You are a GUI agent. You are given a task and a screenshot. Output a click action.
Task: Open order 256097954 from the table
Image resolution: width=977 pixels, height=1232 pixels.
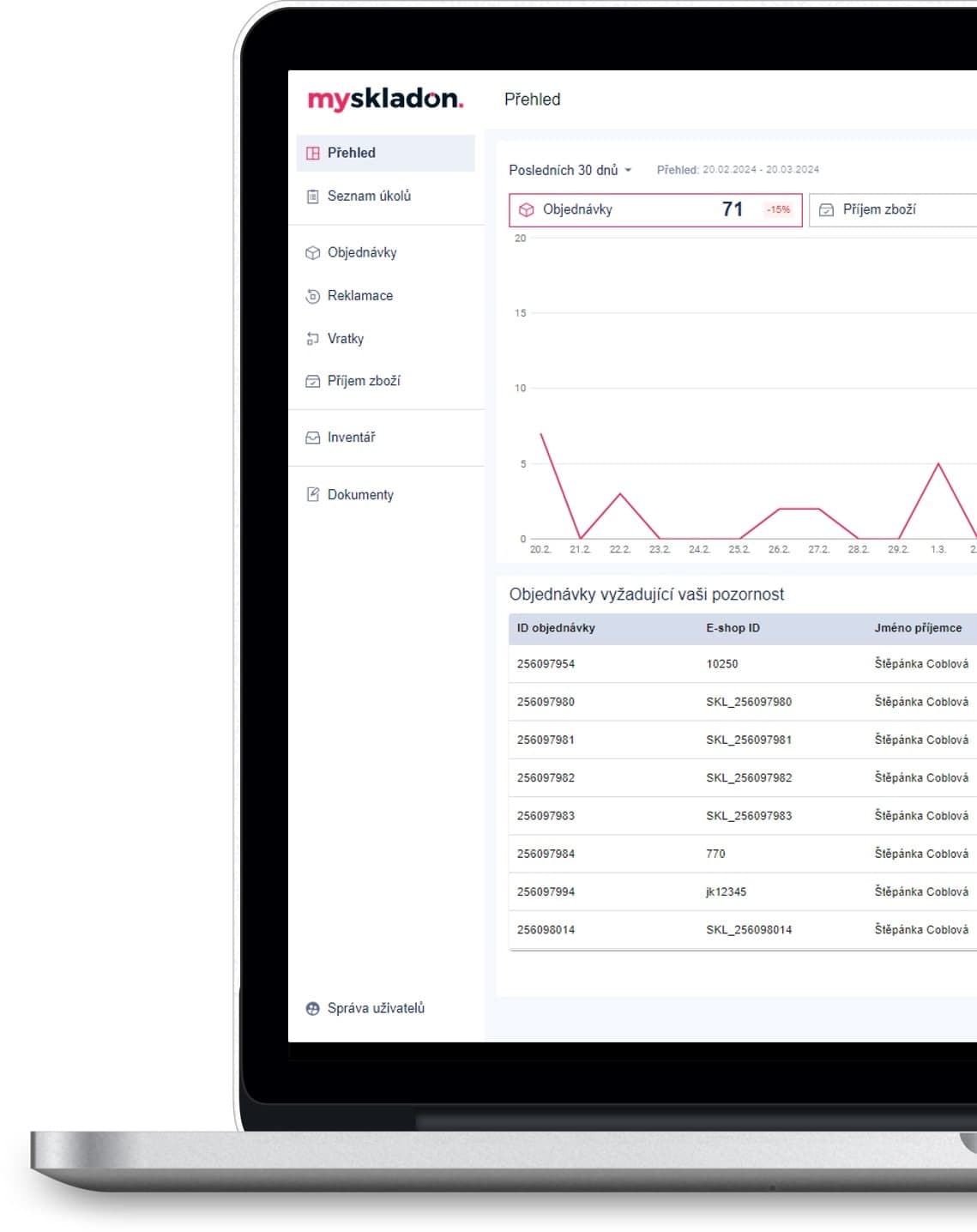546,663
